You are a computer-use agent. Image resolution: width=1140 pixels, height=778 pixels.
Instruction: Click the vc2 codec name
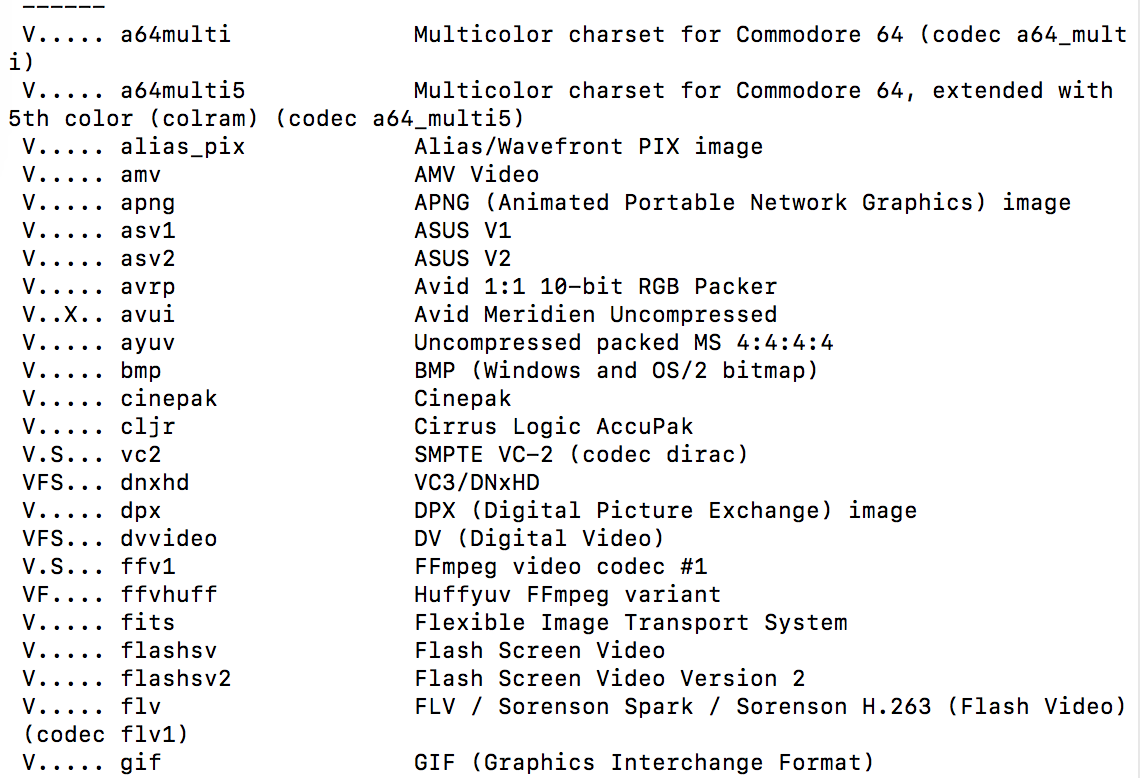(141, 455)
